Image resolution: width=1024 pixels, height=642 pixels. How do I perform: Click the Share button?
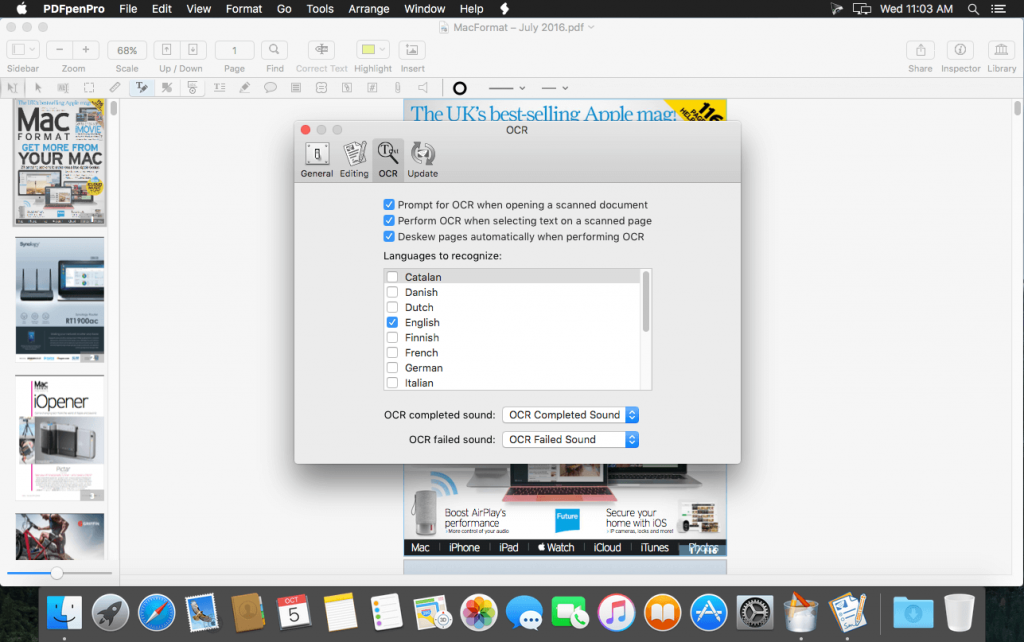(x=919, y=49)
